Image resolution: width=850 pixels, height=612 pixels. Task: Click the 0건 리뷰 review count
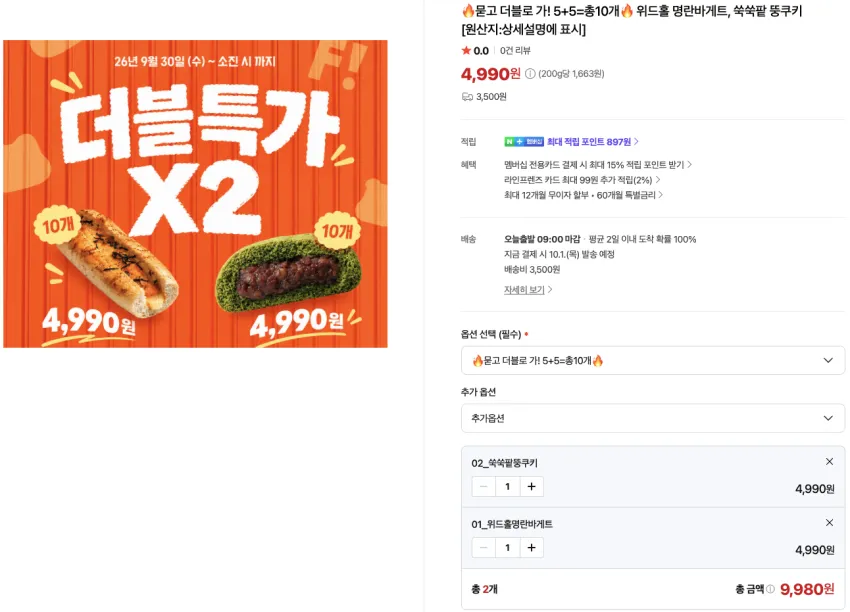coord(515,50)
